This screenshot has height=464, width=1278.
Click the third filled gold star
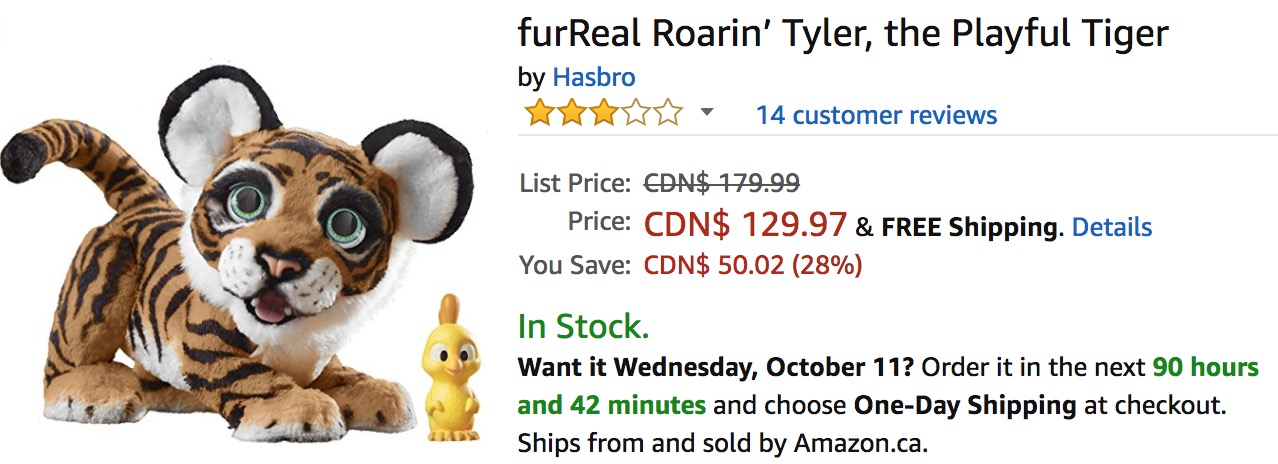pos(603,114)
